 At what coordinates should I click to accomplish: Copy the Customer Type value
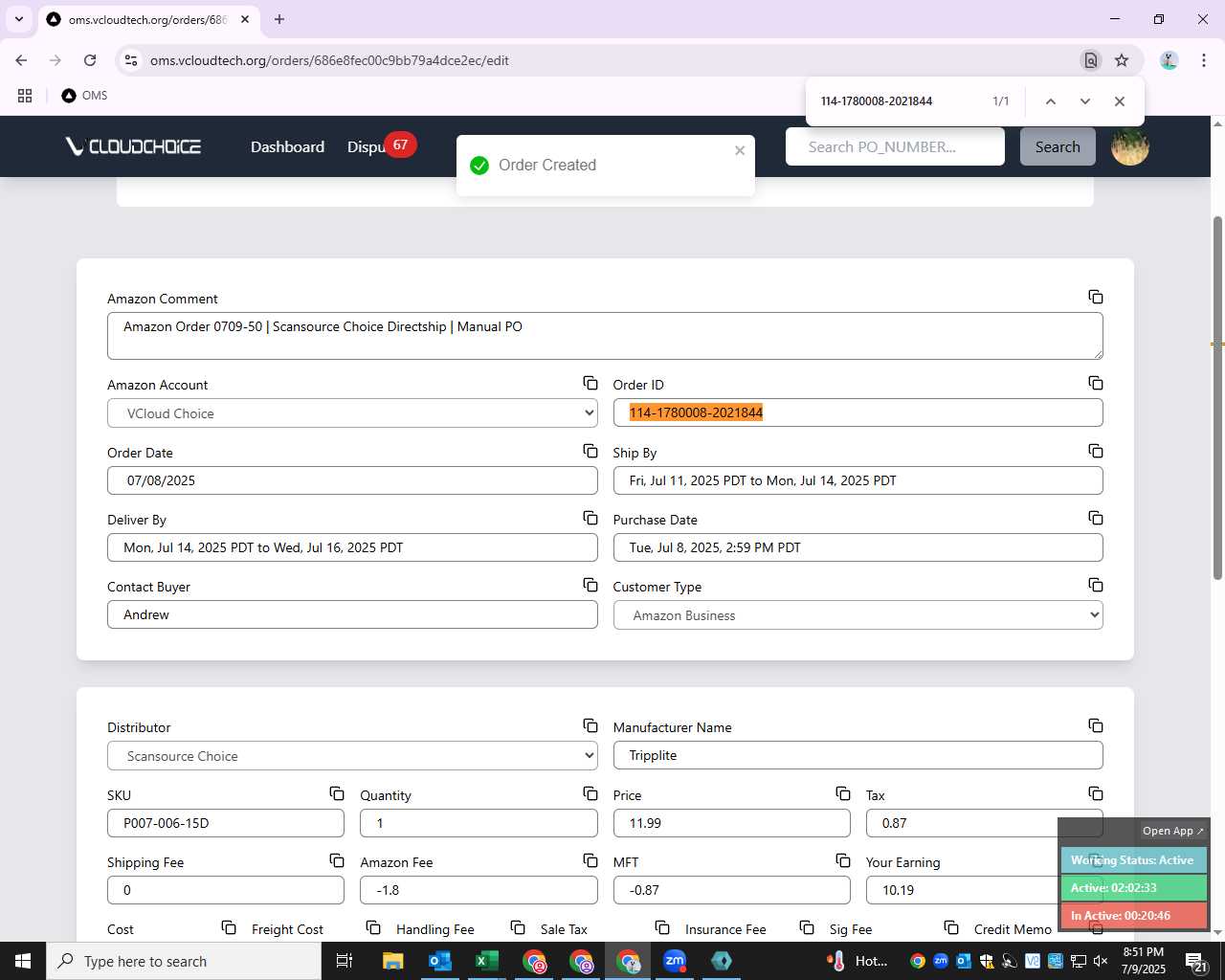point(1096,585)
